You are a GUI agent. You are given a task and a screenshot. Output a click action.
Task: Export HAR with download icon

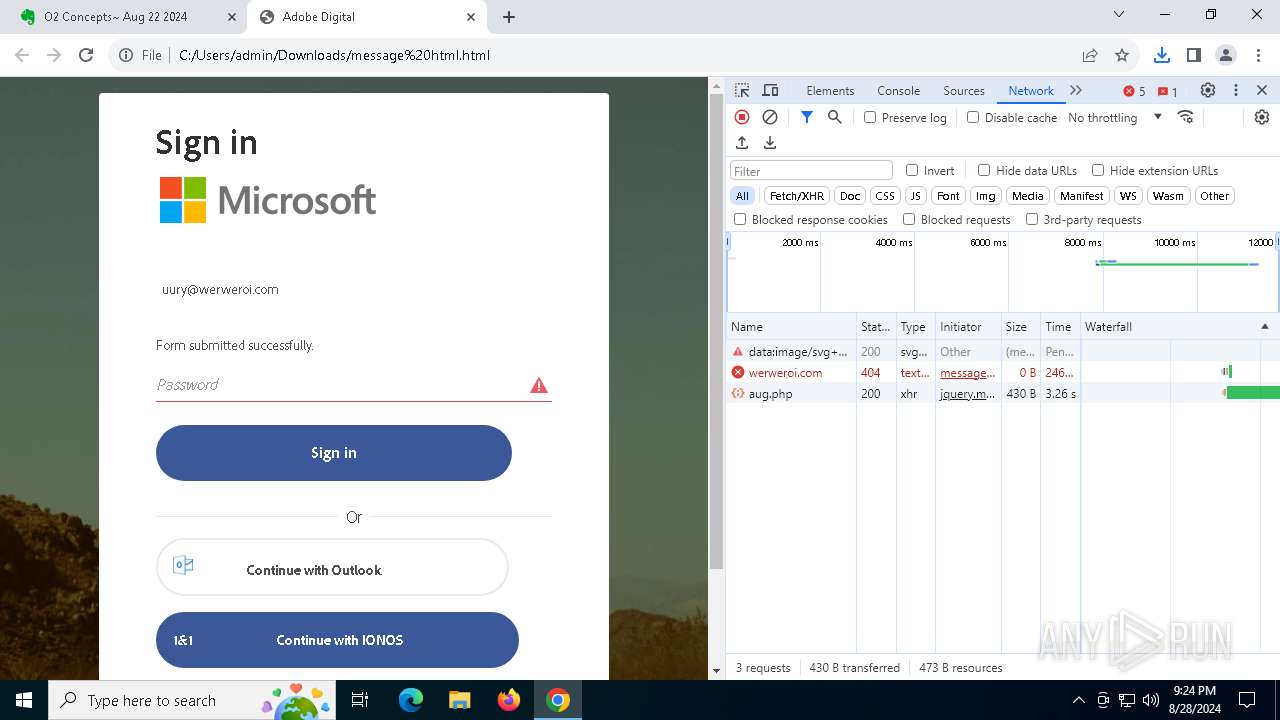(x=770, y=143)
